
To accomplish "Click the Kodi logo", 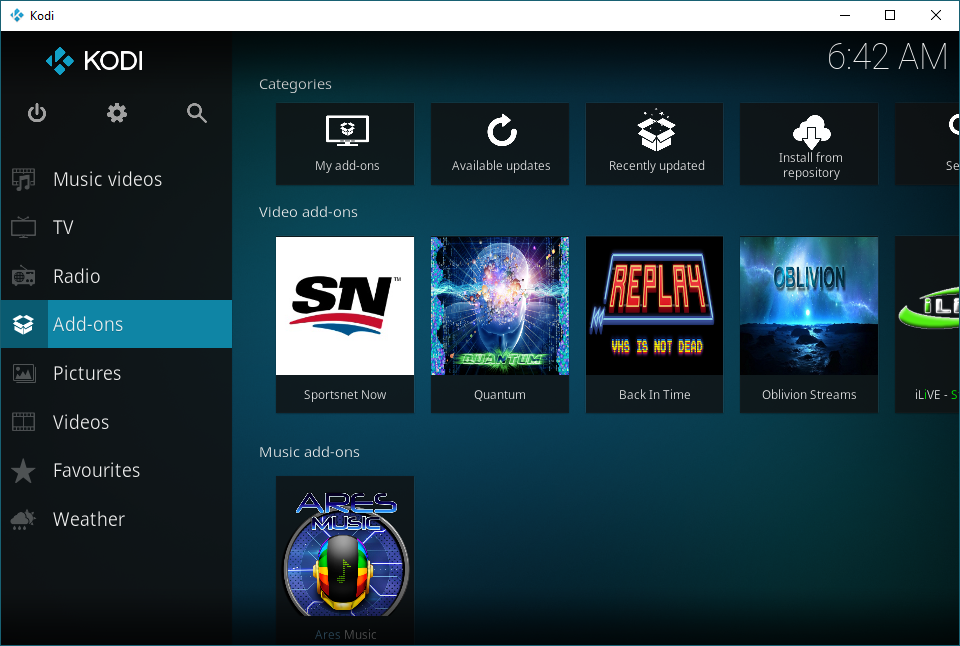I will pyautogui.click(x=94, y=61).
